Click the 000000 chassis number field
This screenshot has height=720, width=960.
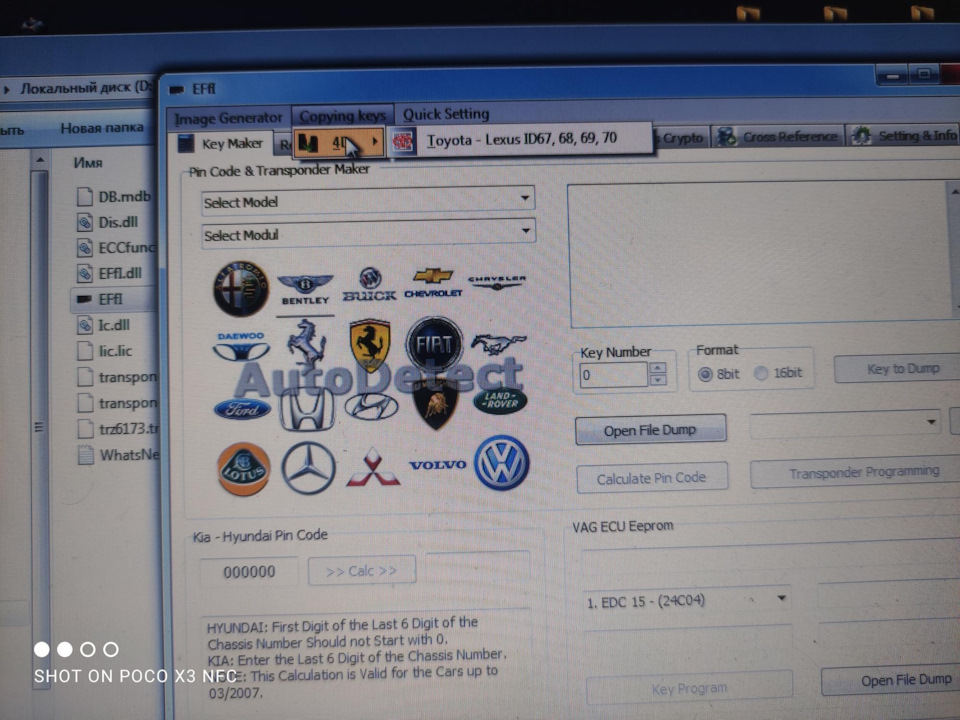pos(249,572)
